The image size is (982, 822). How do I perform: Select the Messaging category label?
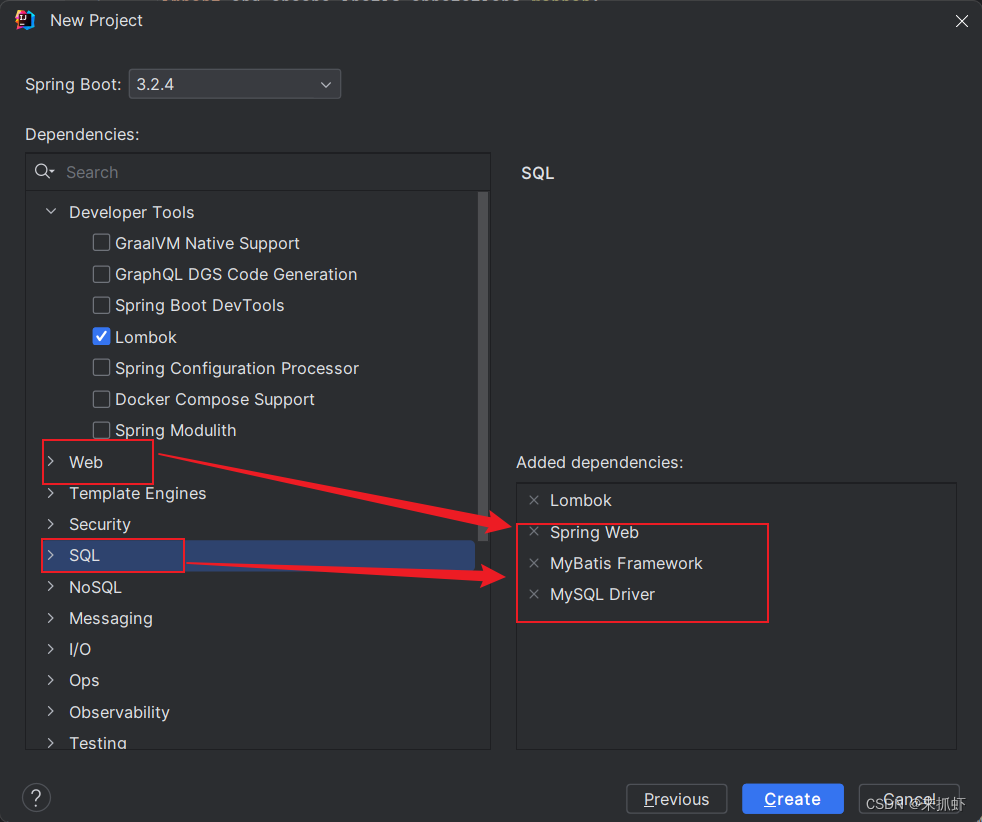click(111, 619)
